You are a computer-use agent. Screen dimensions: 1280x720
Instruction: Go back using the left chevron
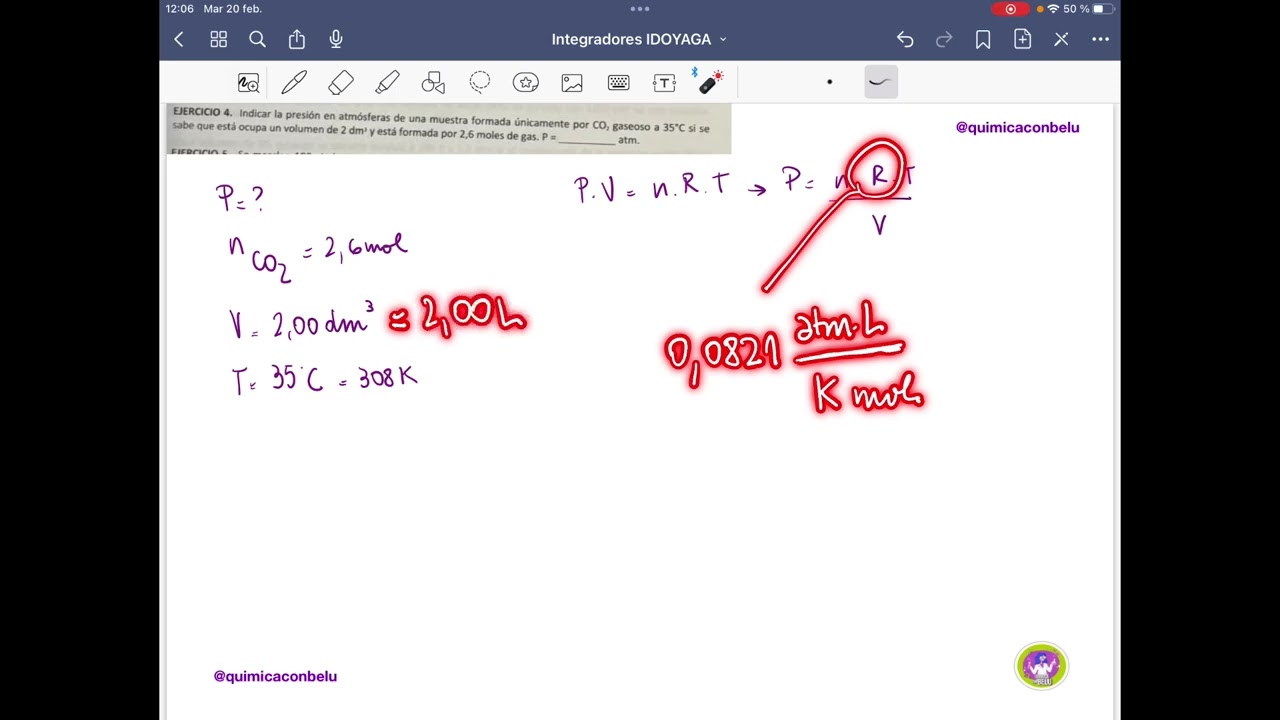coord(179,39)
